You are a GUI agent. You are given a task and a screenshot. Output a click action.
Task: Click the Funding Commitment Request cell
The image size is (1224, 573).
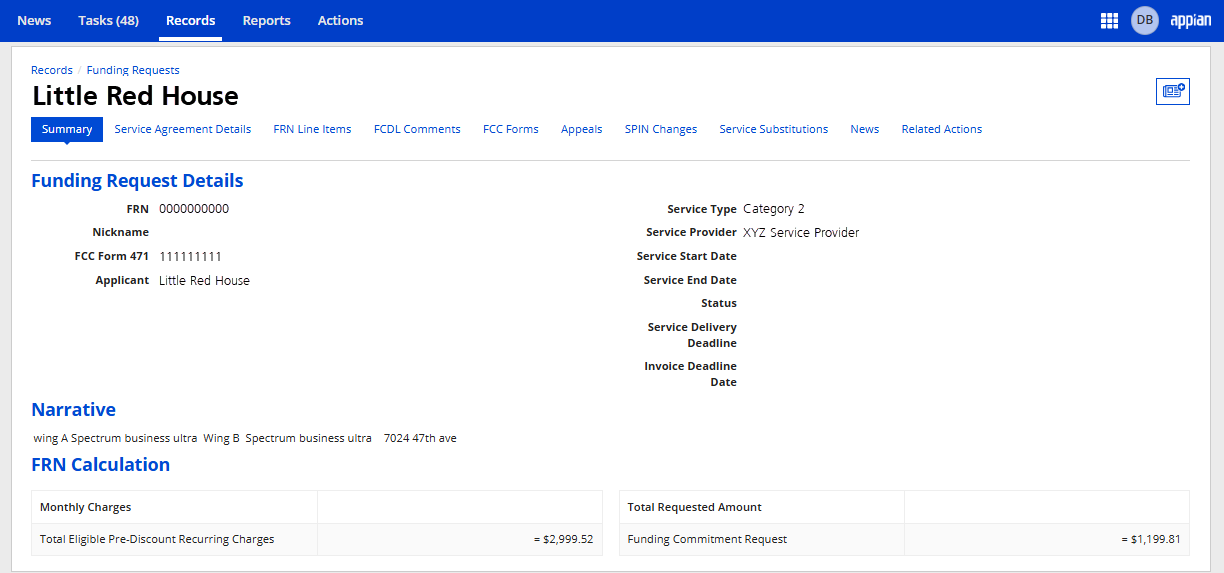coord(762,540)
